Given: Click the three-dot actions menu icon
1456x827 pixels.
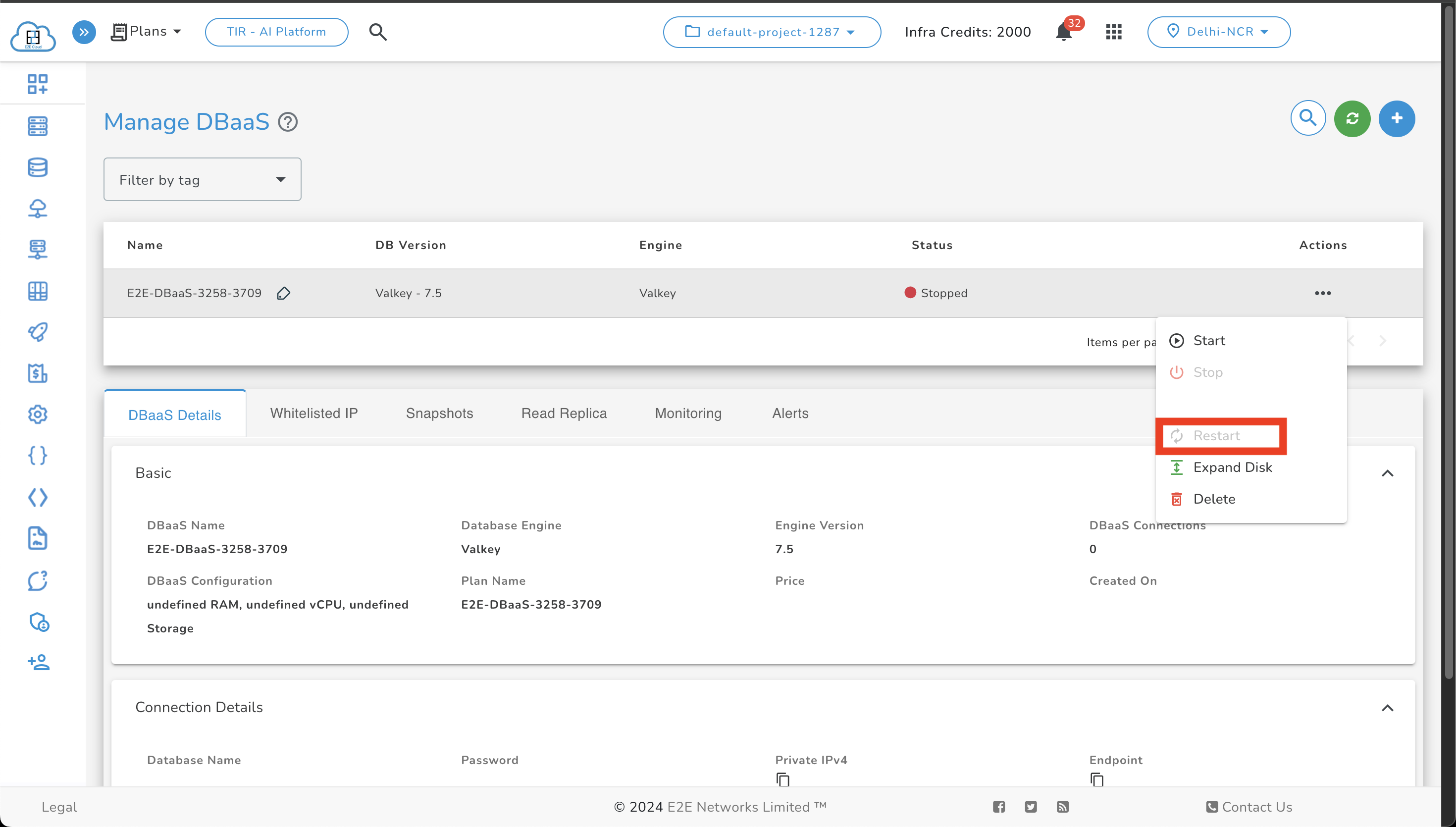Looking at the screenshot, I should pyautogui.click(x=1322, y=293).
